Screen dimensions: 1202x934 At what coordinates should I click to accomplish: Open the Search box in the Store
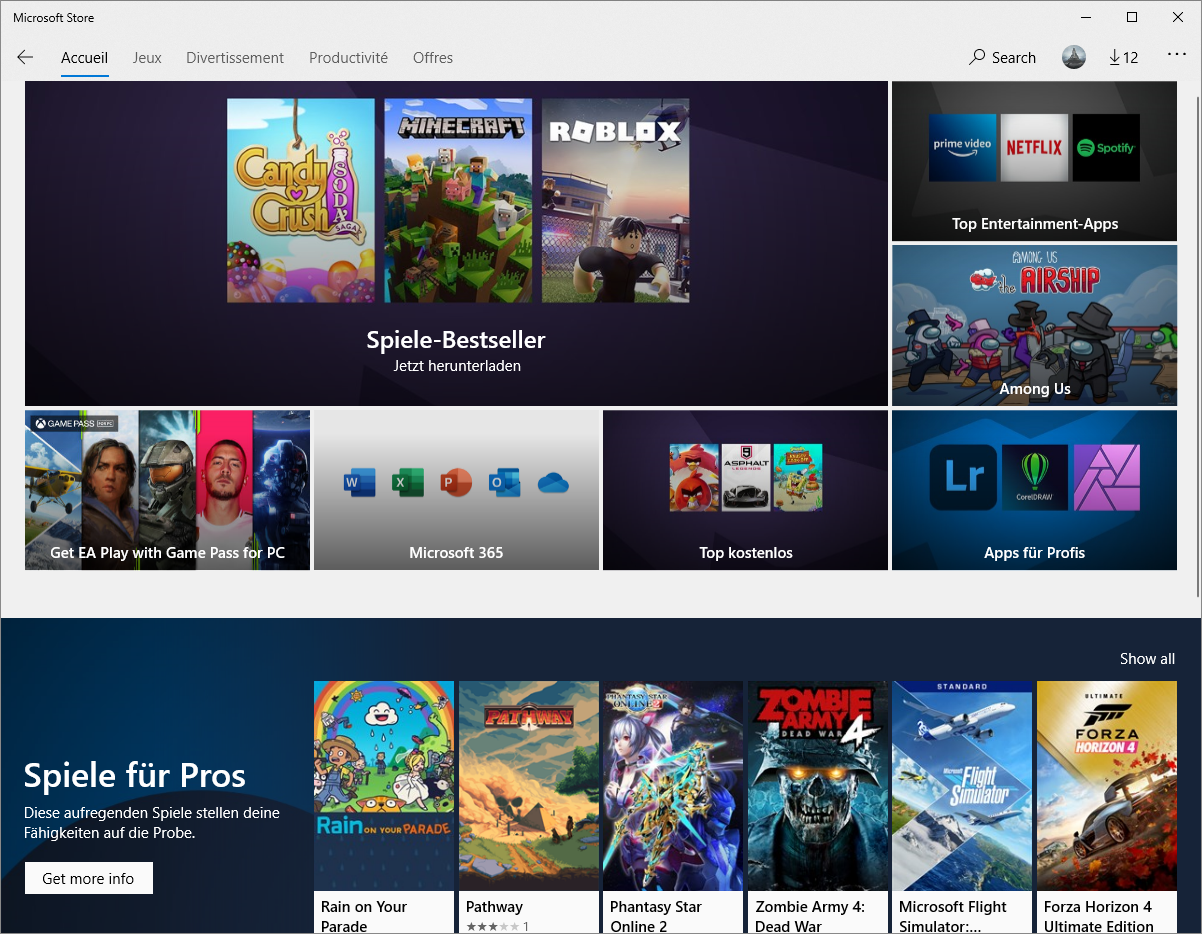click(x=1002, y=58)
